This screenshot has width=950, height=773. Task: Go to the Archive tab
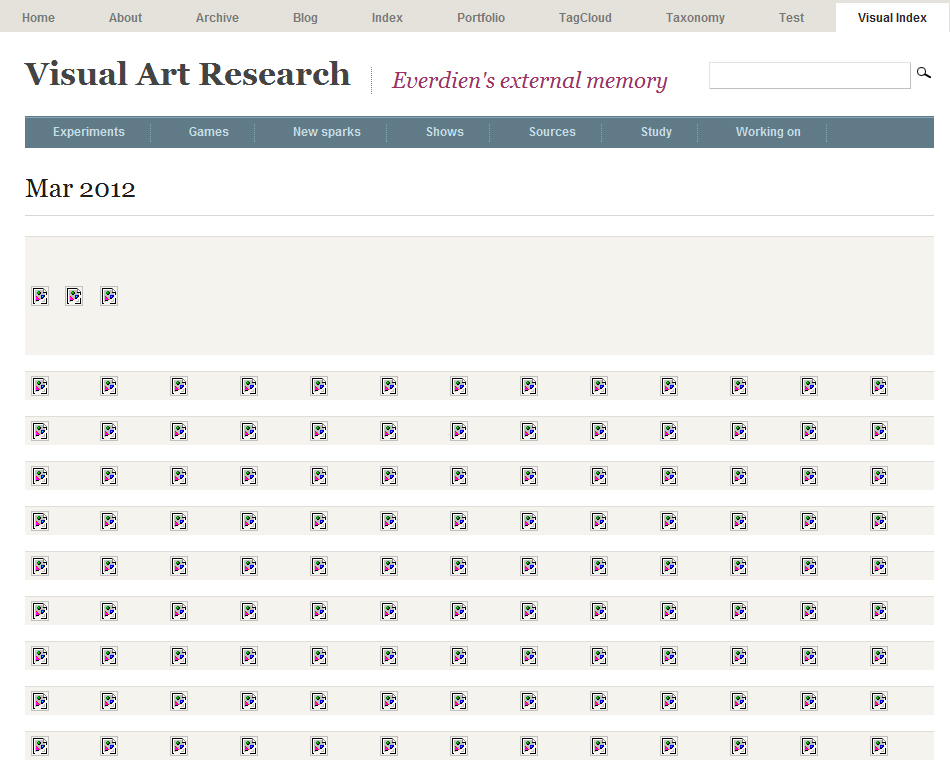(x=217, y=18)
